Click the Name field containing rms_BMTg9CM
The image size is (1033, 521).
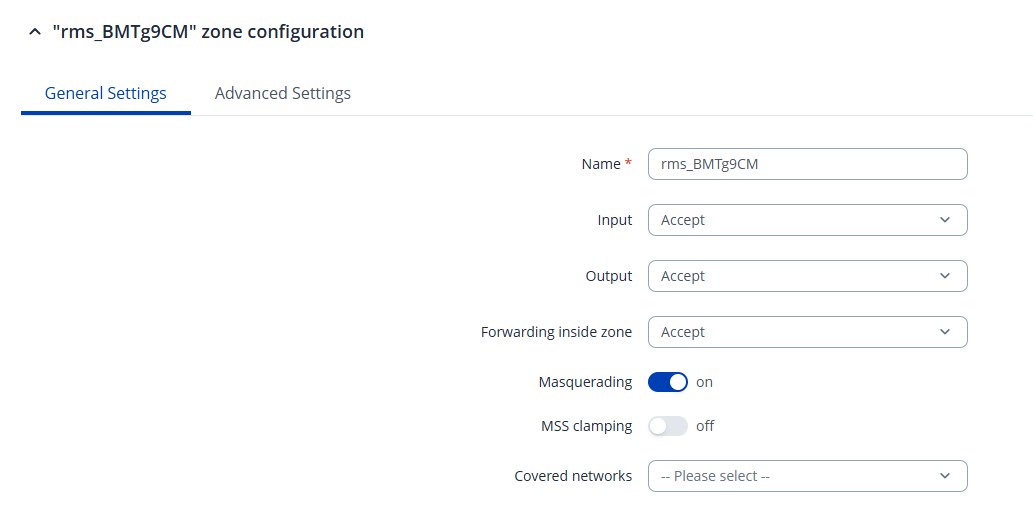coord(807,164)
